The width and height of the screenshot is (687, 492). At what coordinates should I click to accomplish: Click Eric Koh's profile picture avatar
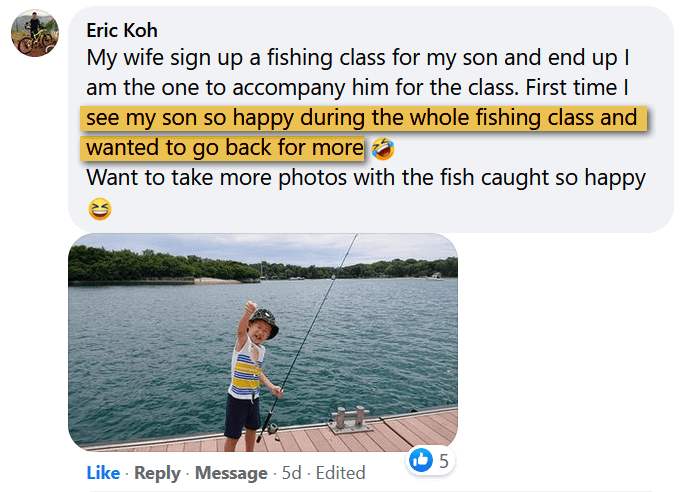(x=34, y=35)
